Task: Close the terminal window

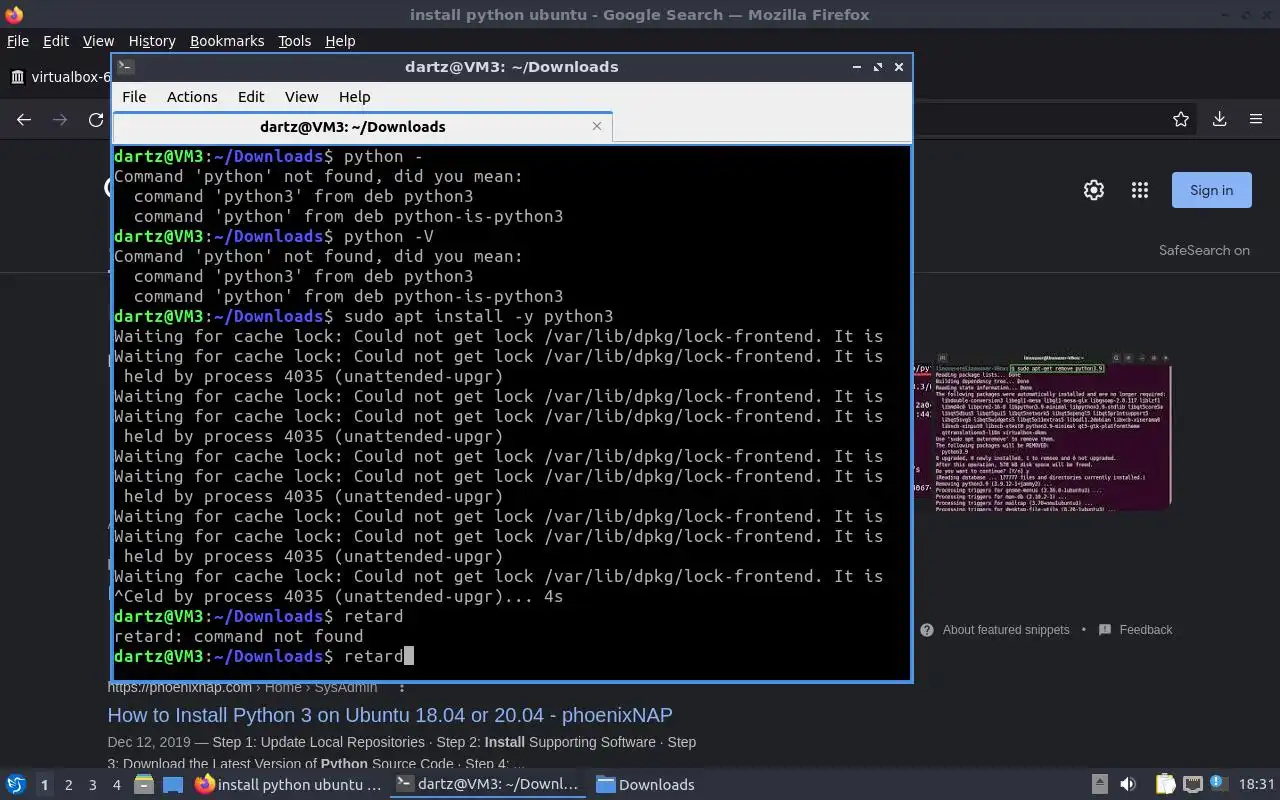Action: [899, 67]
